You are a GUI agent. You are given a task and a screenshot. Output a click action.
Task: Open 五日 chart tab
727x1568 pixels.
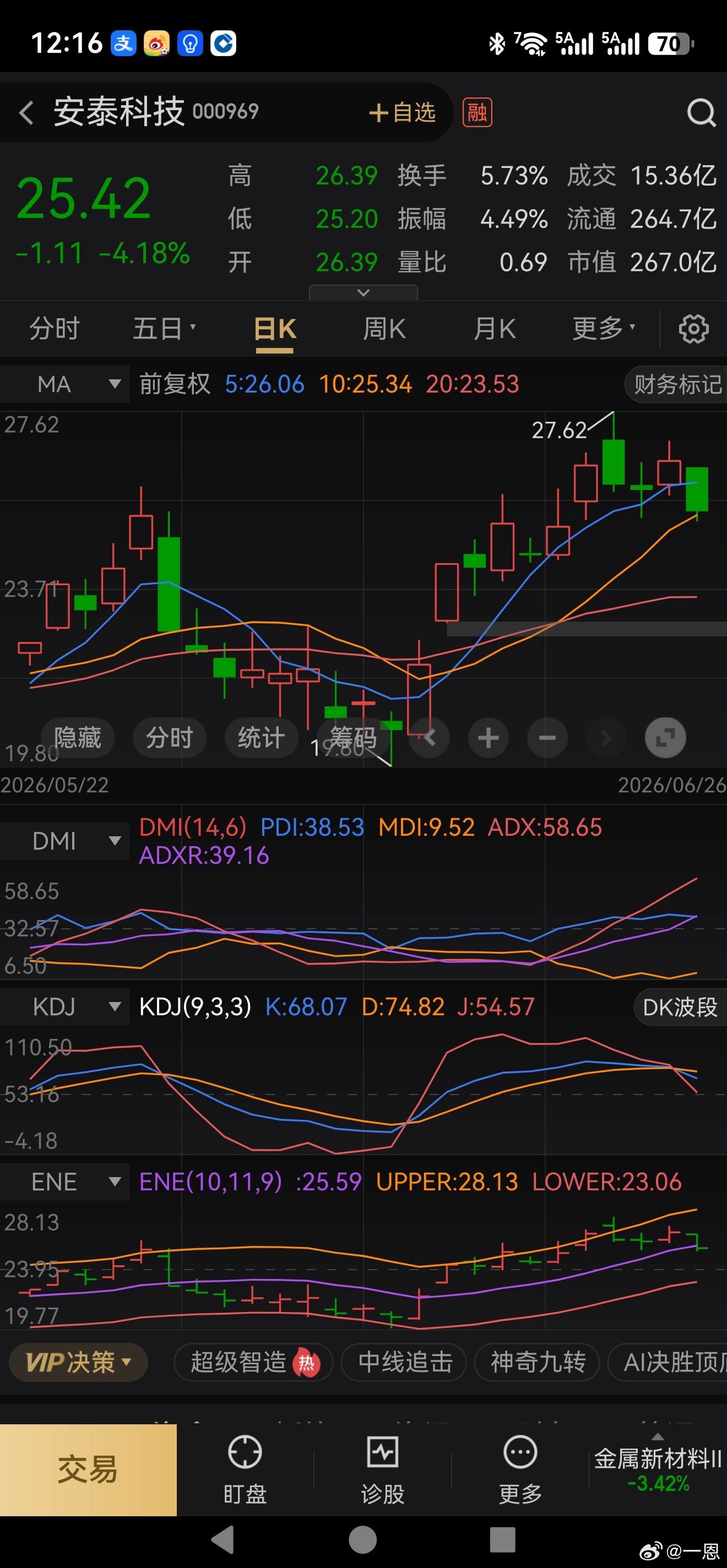[164, 329]
